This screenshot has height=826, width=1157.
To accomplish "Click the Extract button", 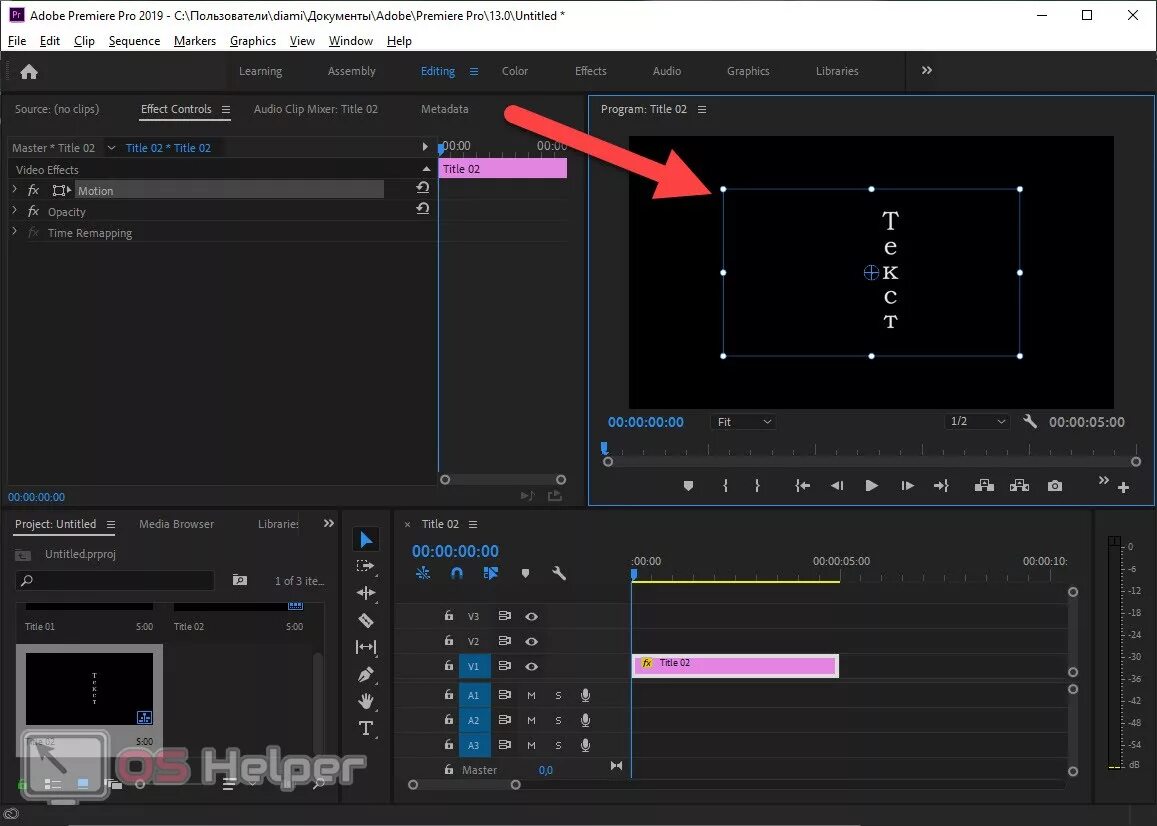I will pos(1020,486).
